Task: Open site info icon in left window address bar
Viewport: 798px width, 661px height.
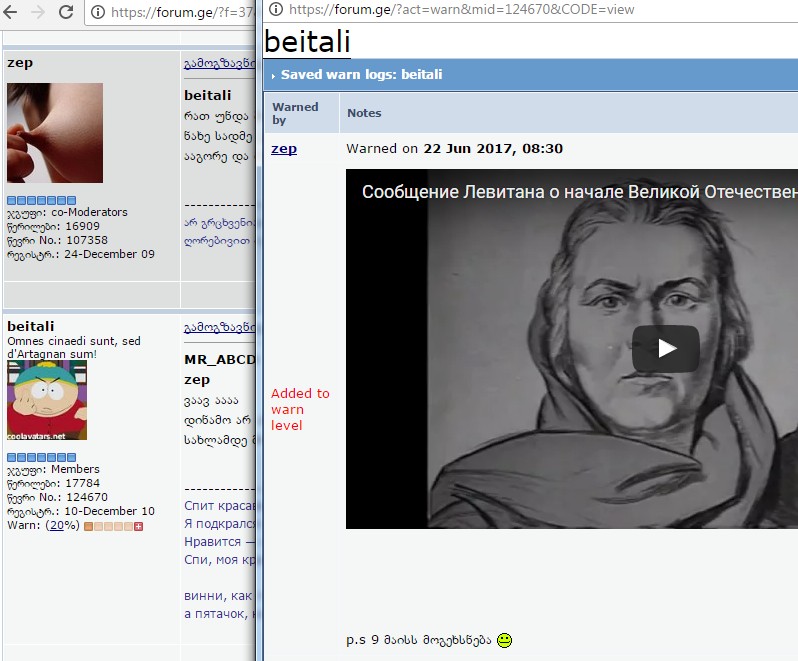Action: [x=98, y=12]
